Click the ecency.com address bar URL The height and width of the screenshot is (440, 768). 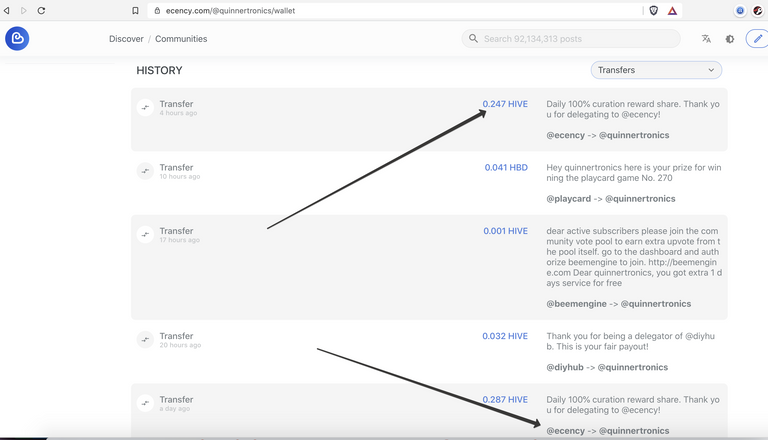(x=230, y=10)
